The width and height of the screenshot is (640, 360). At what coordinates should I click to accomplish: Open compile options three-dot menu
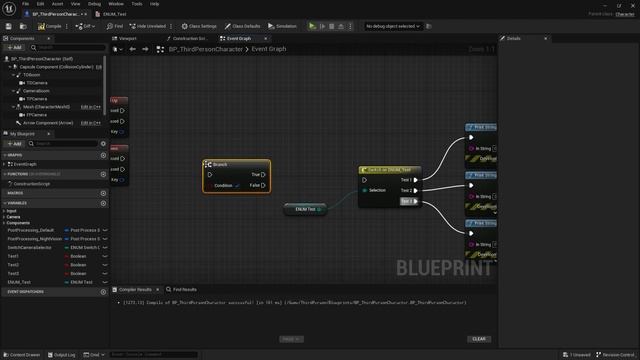pos(67,27)
